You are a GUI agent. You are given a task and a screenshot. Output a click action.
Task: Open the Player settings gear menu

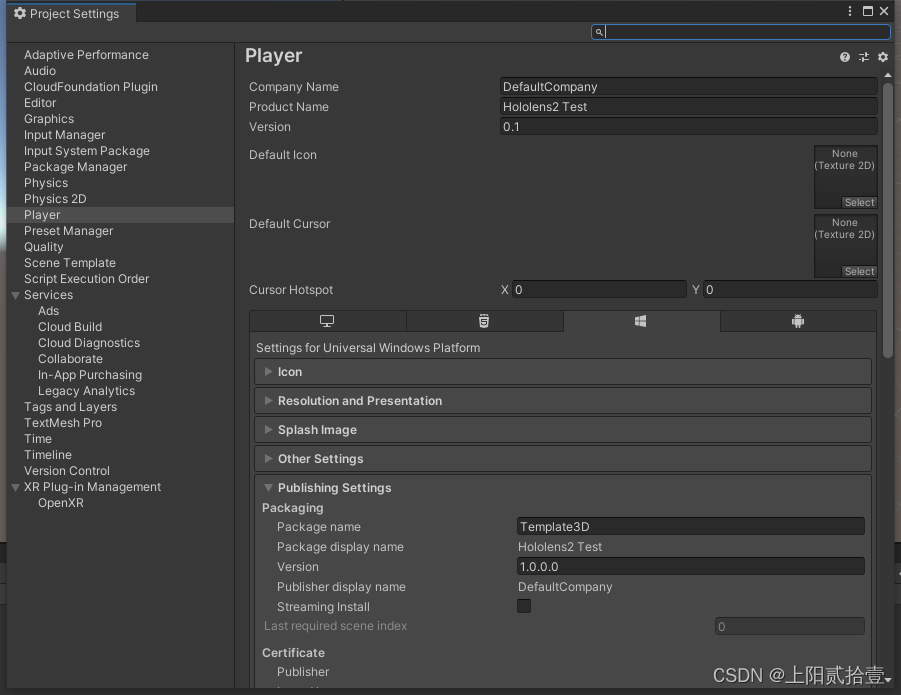883,57
